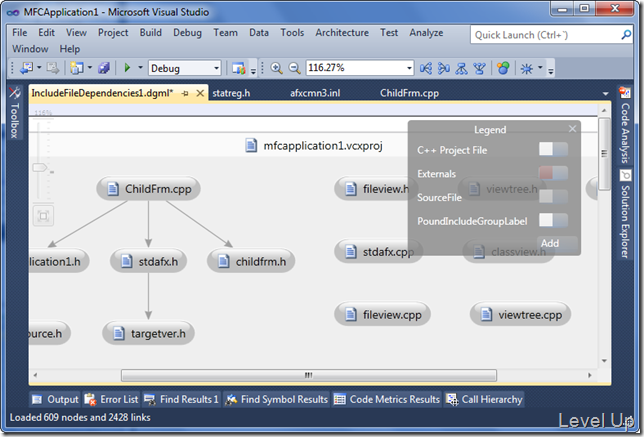Click the solution window icon next to Debug
The height and width of the screenshot is (437, 644).
pos(238,68)
